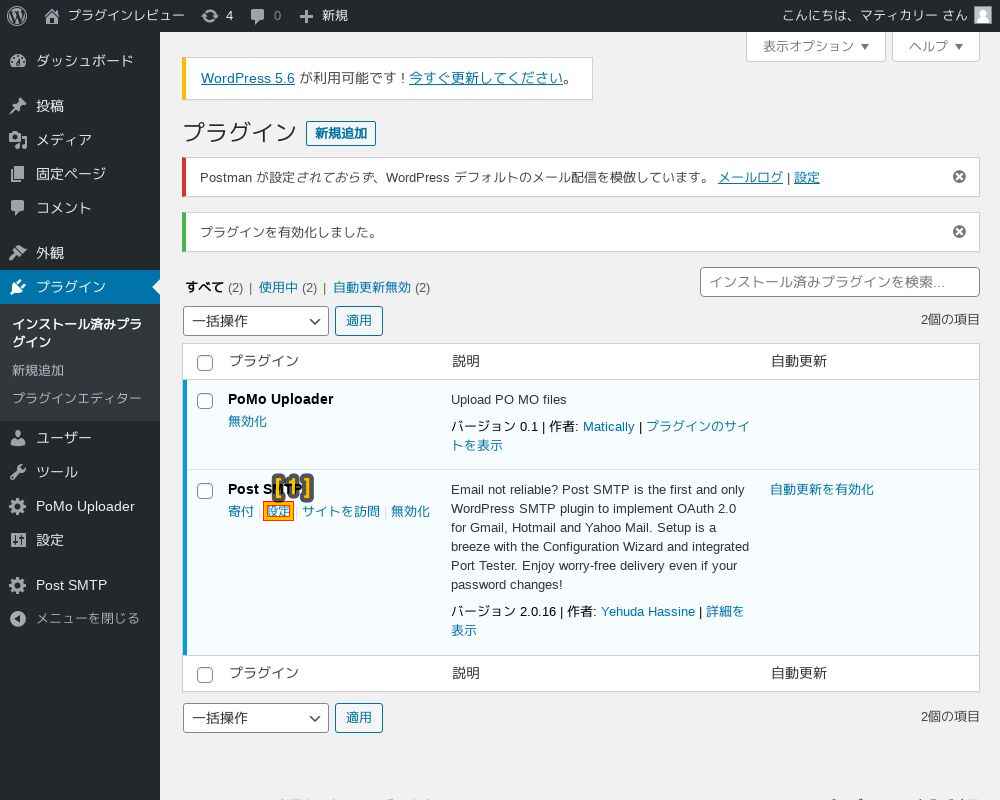Open インストール済みプラグイン submenu item
The image size is (1000, 800).
point(77,332)
